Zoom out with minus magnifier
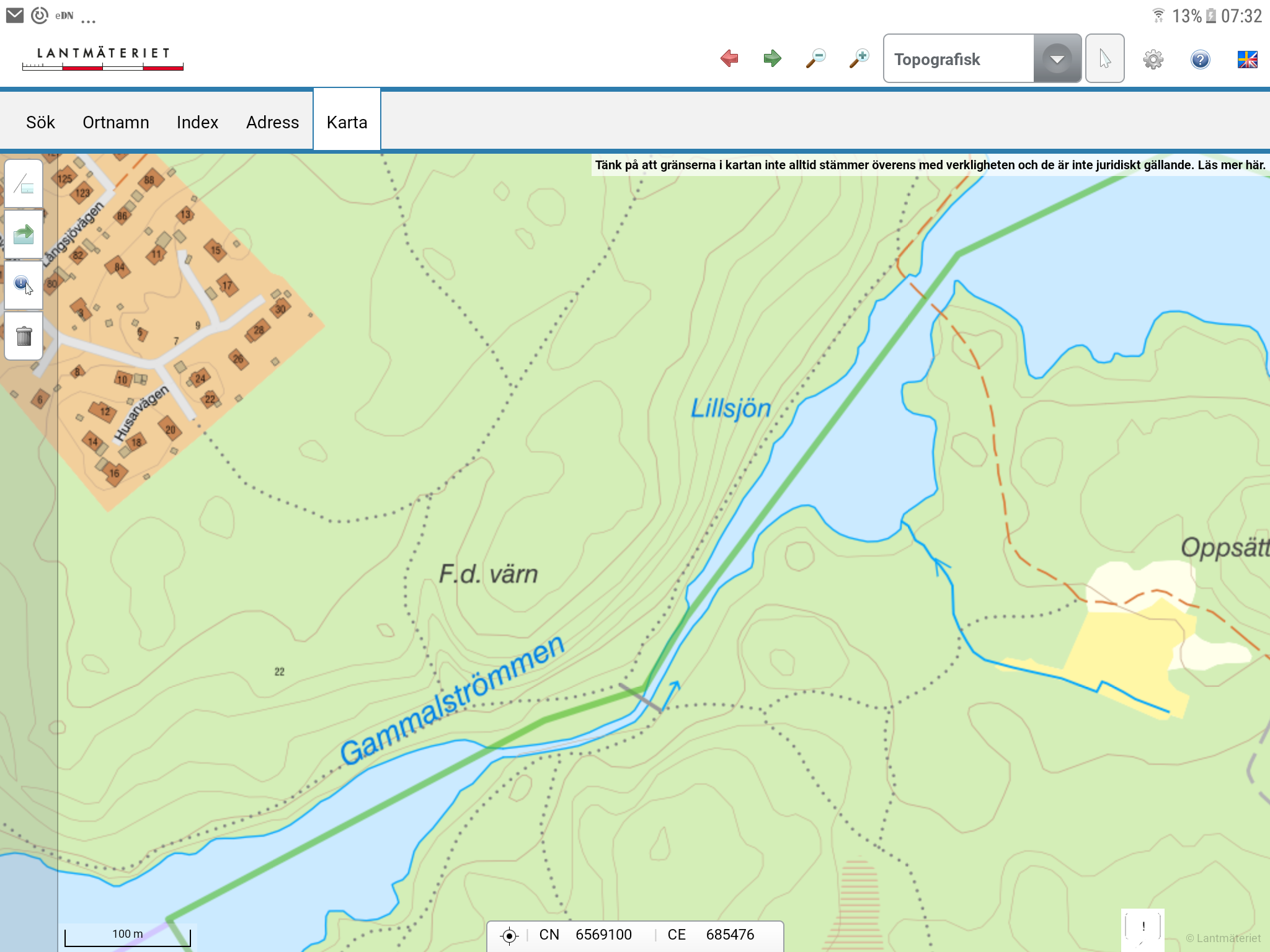The height and width of the screenshot is (952, 1270). pyautogui.click(x=815, y=59)
